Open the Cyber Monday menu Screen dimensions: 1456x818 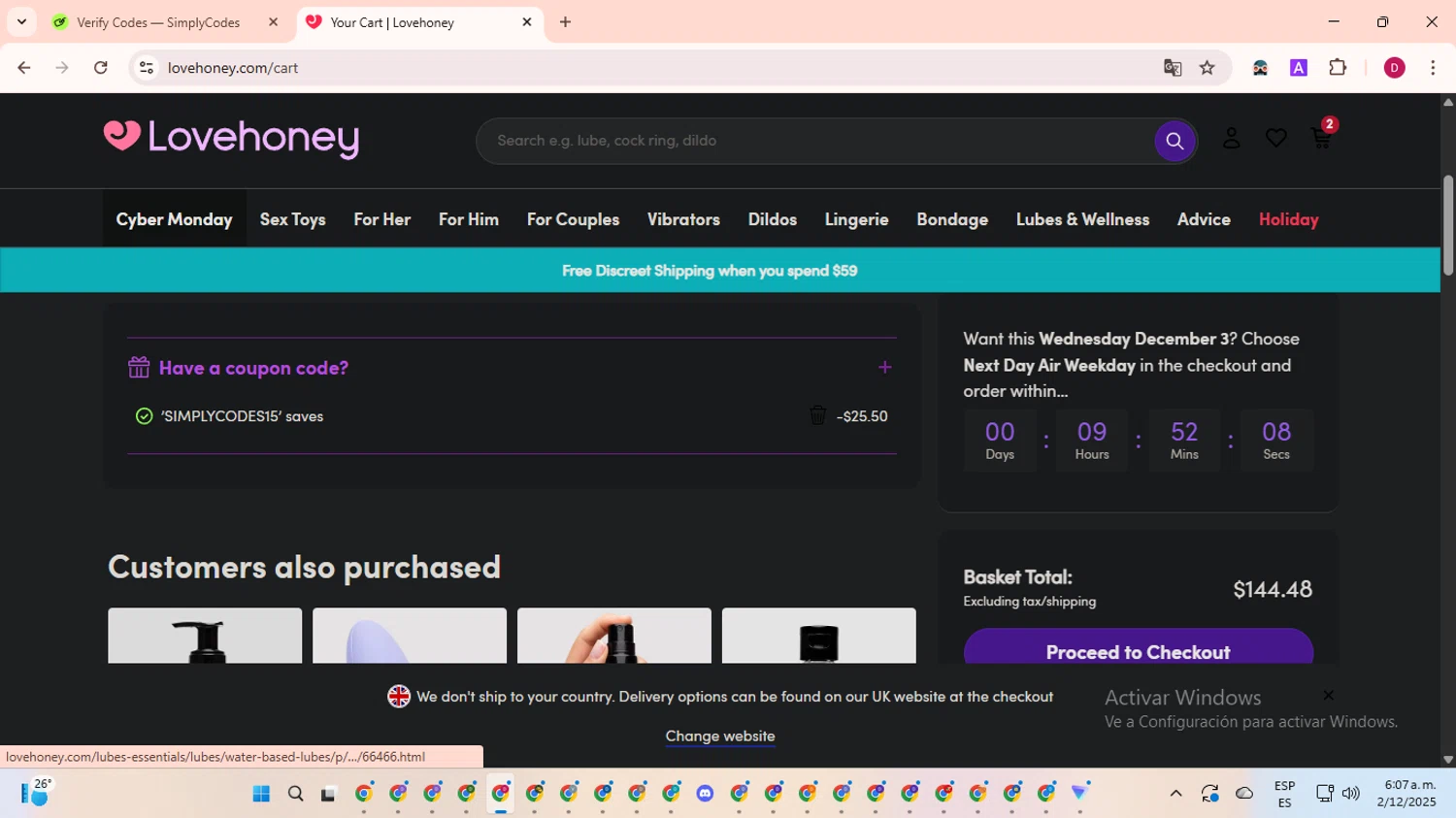click(x=175, y=219)
